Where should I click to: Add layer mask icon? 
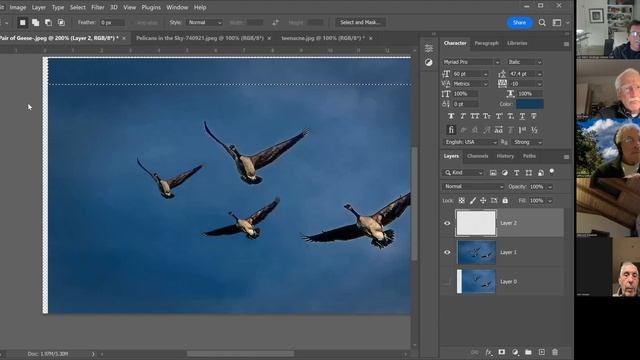(502, 352)
